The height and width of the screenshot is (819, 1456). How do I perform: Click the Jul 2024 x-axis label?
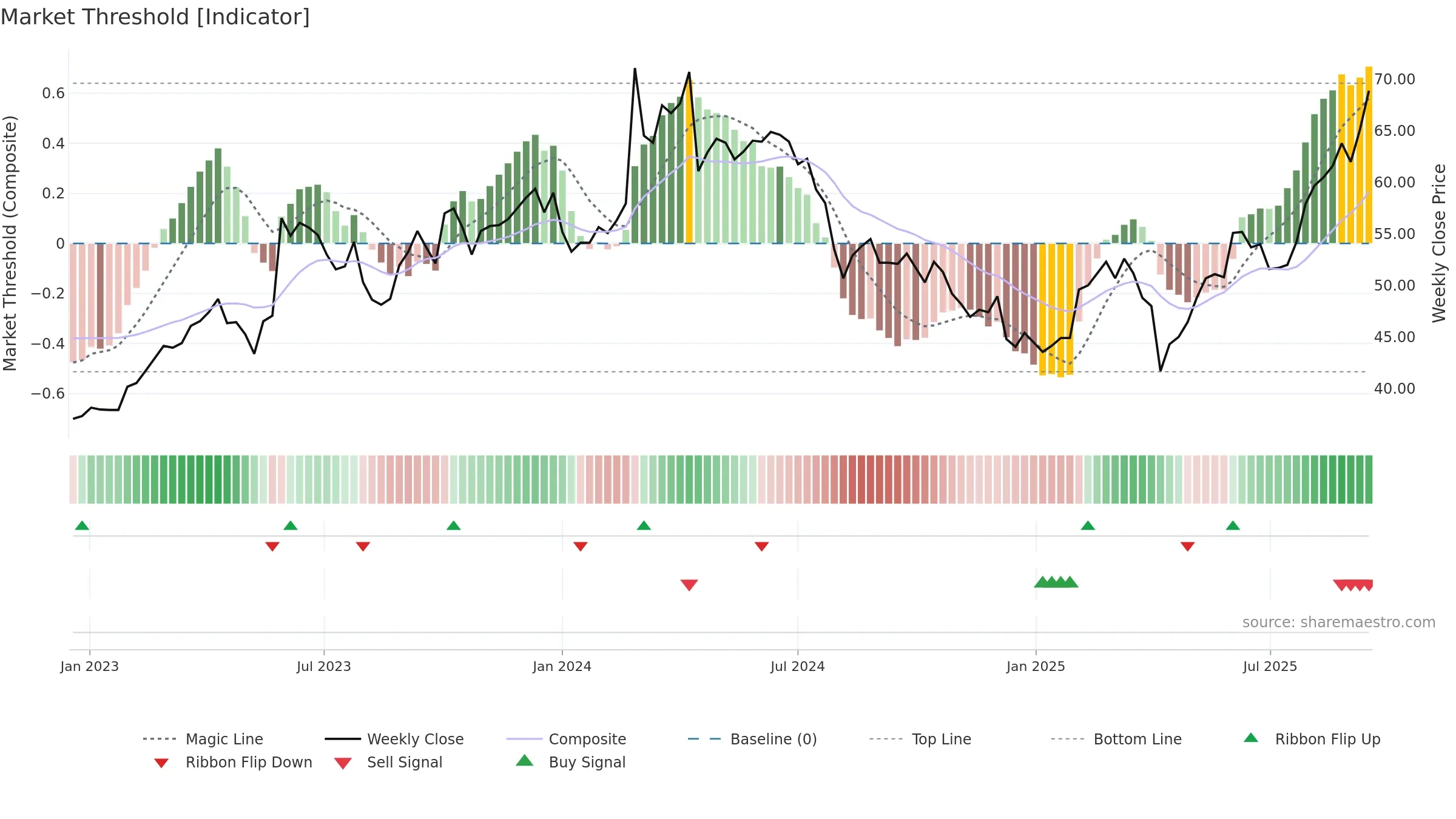(798, 666)
